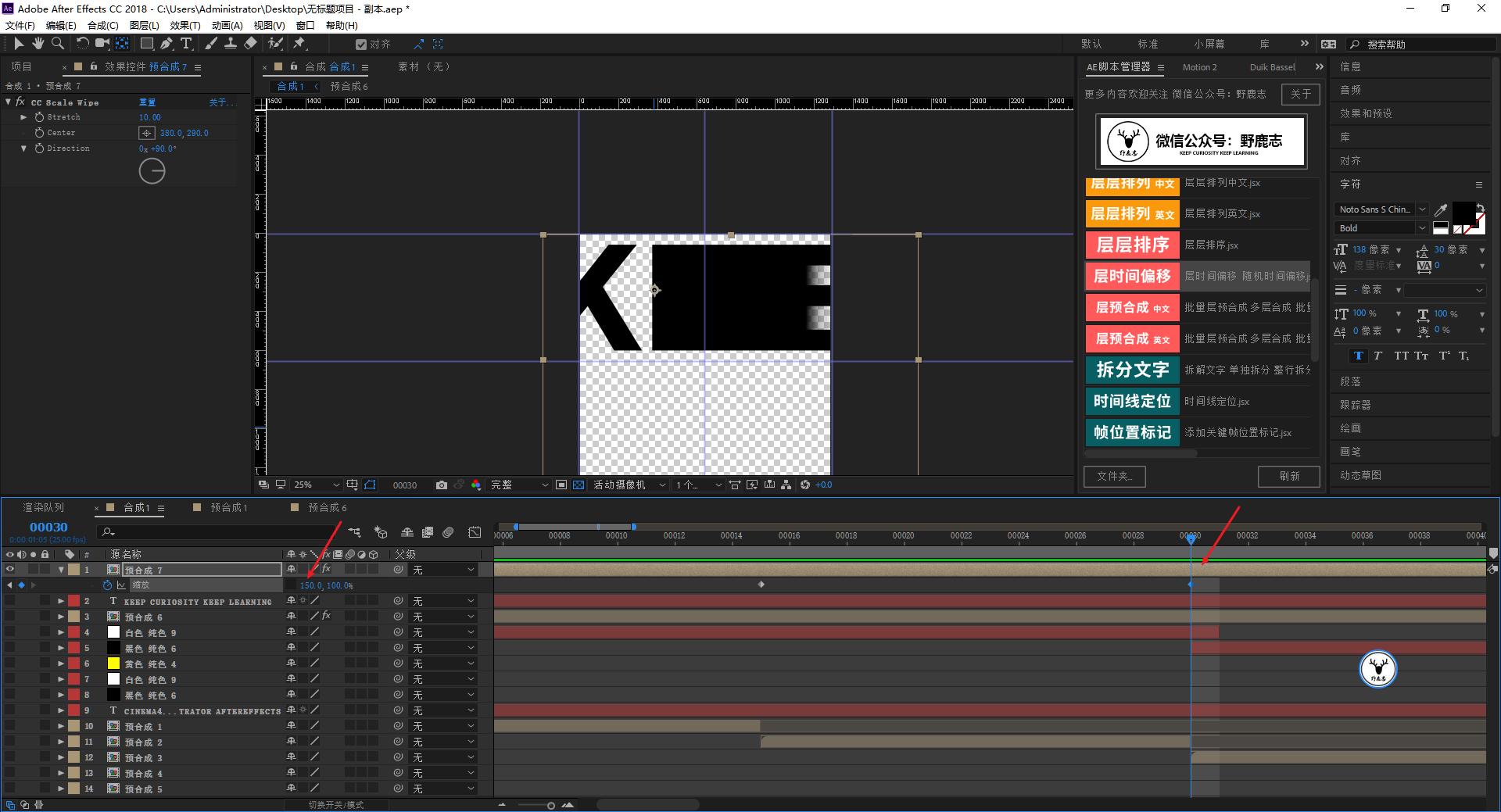1501x812 pixels.
Task: Open the 25% magnification dropdown
Action: coord(316,485)
